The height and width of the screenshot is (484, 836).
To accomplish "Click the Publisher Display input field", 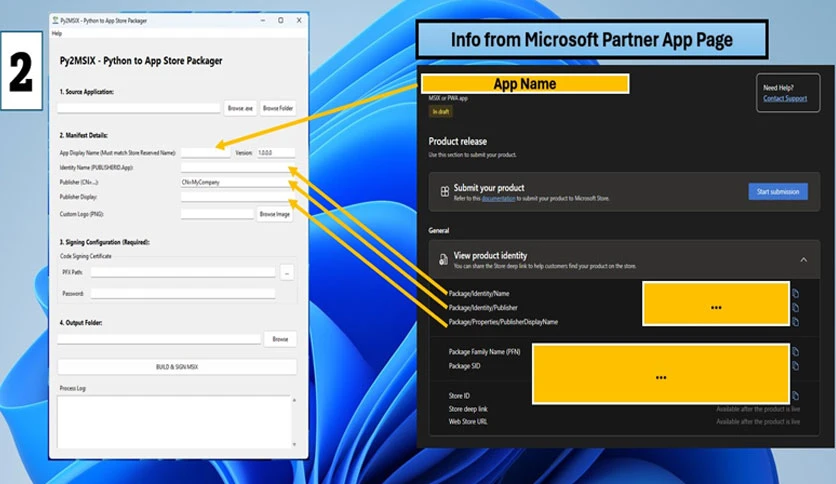I will [x=238, y=197].
